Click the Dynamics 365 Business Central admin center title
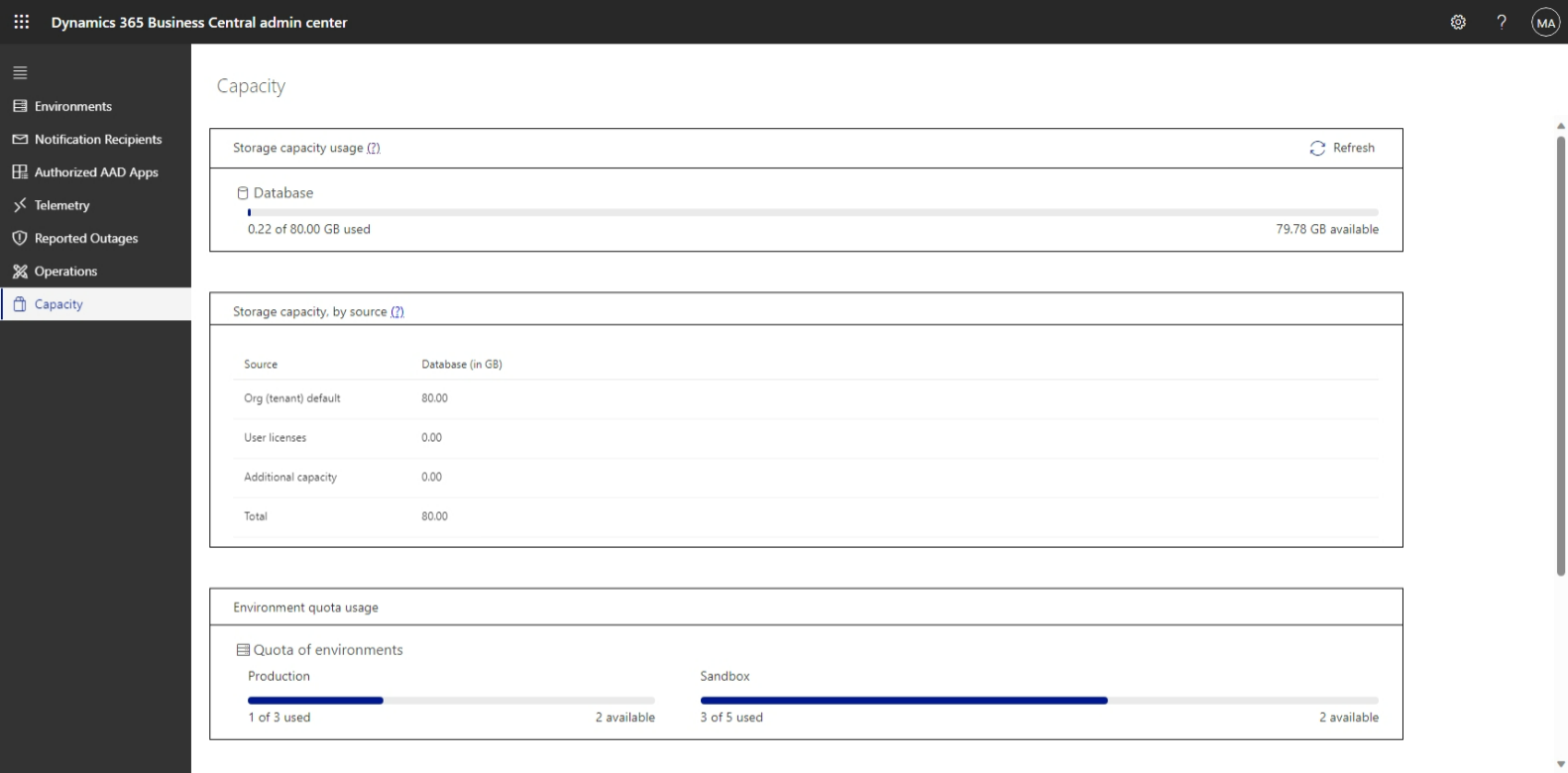This screenshot has height=773, width=1568. point(199,22)
